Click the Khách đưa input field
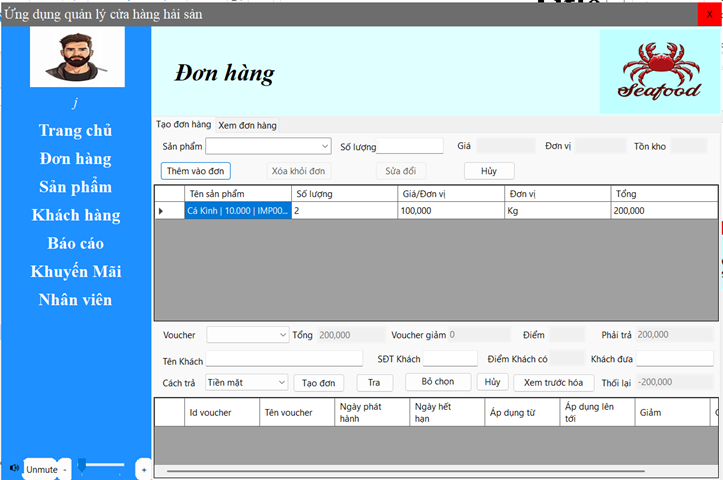723x480 pixels. (x=675, y=358)
